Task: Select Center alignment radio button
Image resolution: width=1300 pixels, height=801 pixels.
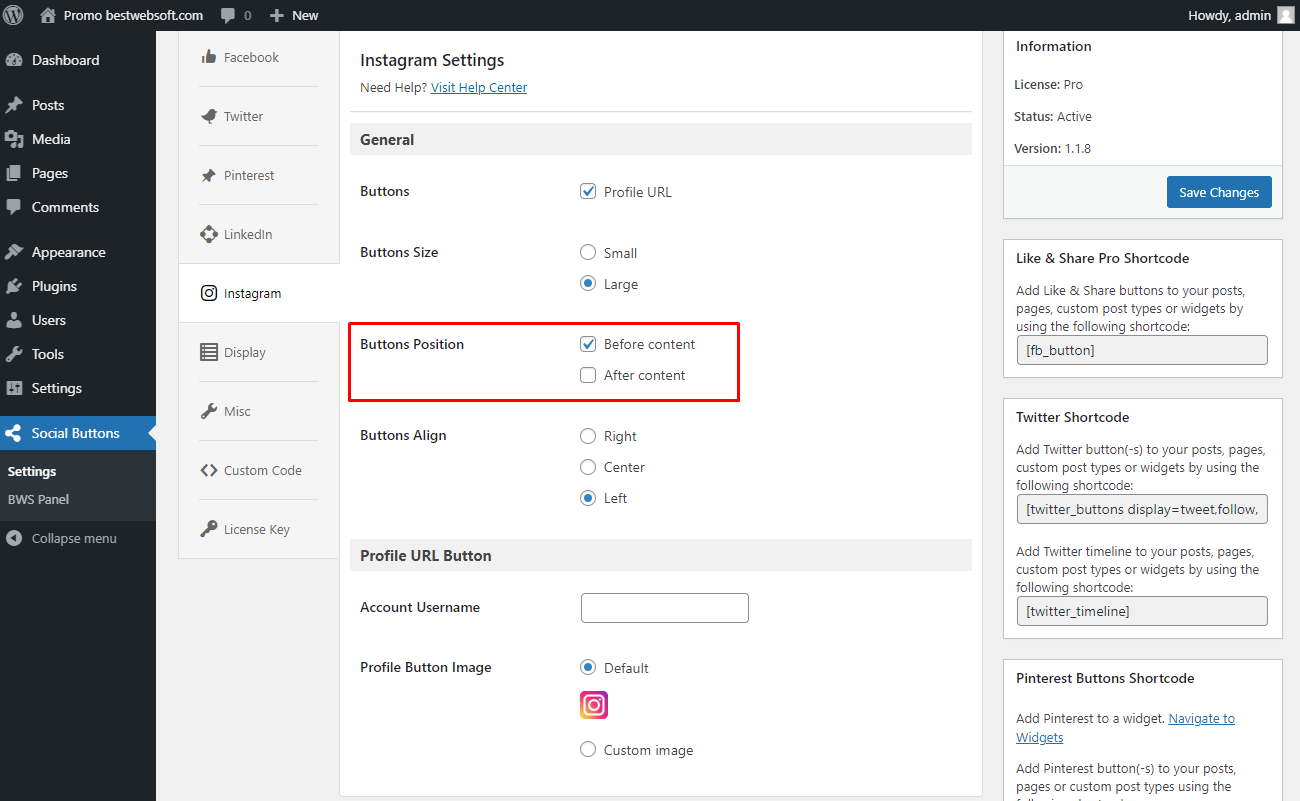Action: 588,467
